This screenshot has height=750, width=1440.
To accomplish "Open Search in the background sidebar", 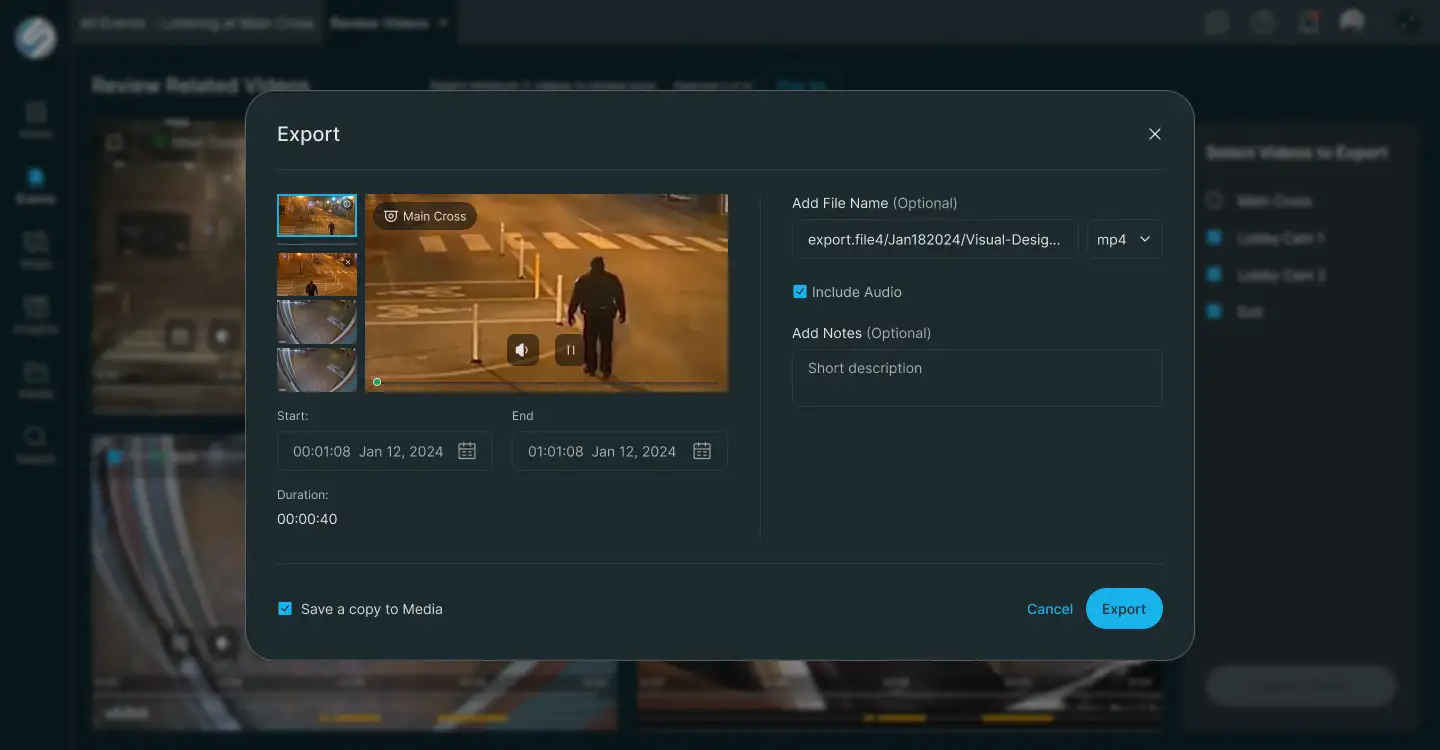I will [35, 445].
